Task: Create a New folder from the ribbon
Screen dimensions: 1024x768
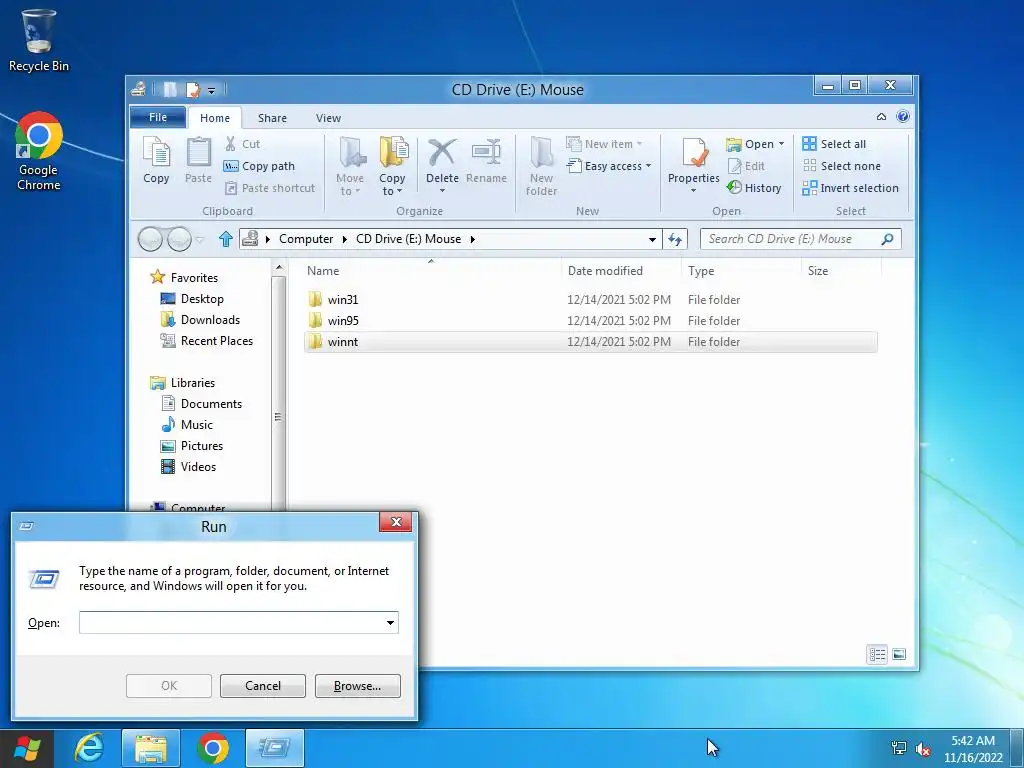Action: tap(541, 167)
